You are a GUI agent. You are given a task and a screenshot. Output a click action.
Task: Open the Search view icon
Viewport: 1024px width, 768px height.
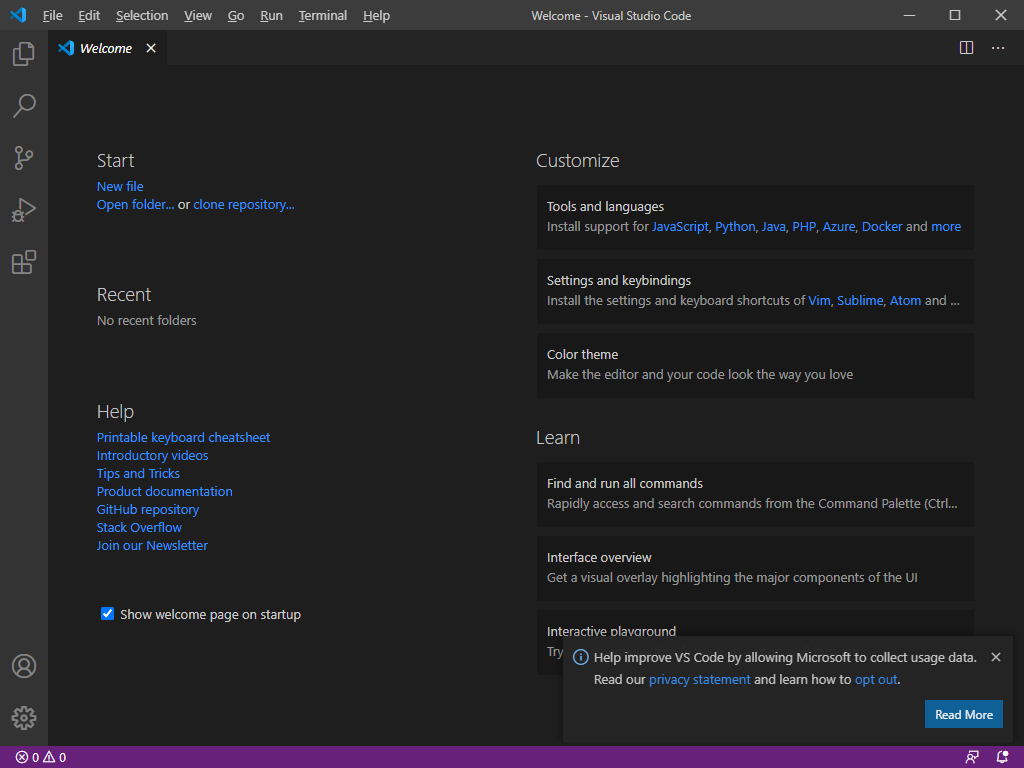[x=24, y=106]
